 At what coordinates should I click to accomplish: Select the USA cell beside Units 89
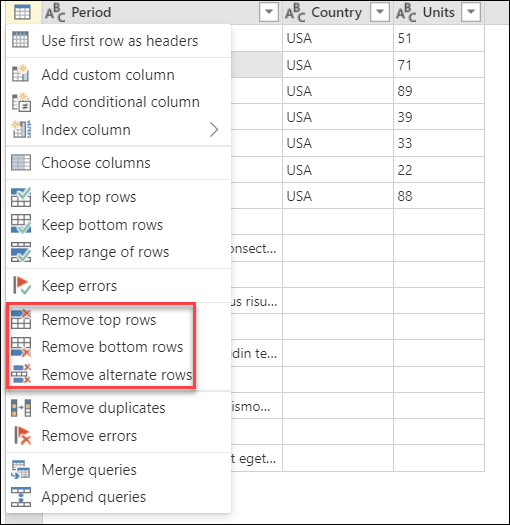[338, 91]
